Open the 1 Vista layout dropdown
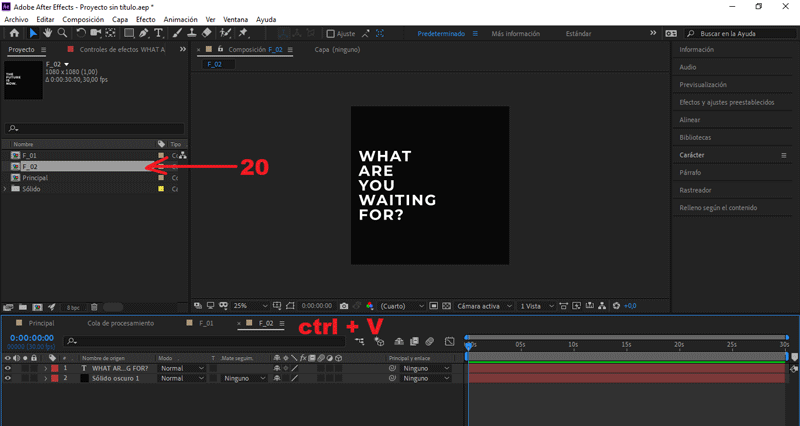The width and height of the screenshot is (800, 426). 537,306
